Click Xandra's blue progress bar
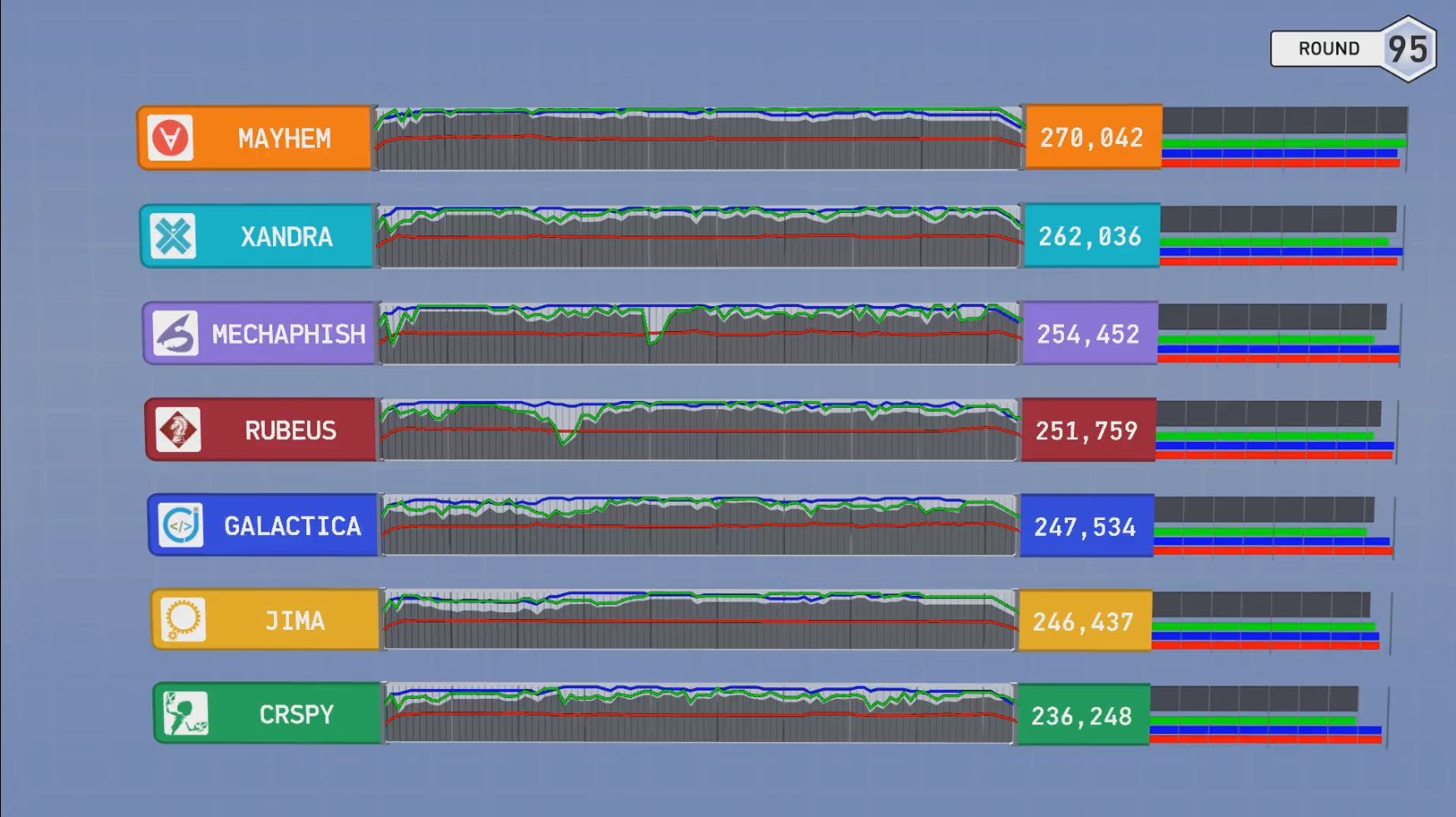The width and height of the screenshot is (1456, 817). [1281, 251]
